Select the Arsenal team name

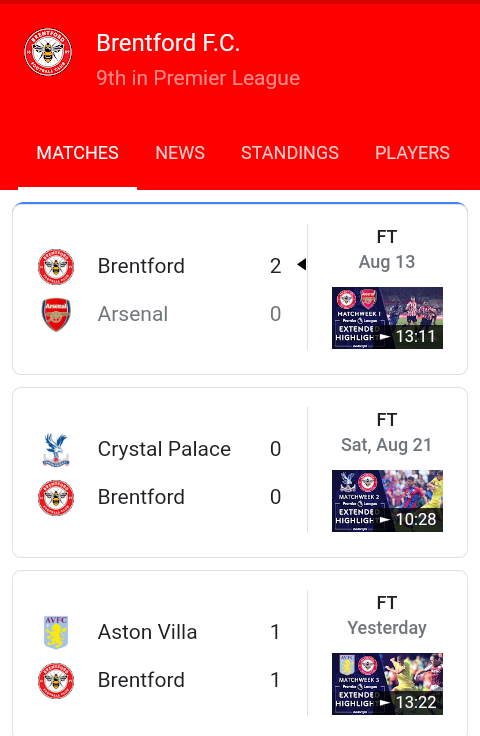point(133,314)
